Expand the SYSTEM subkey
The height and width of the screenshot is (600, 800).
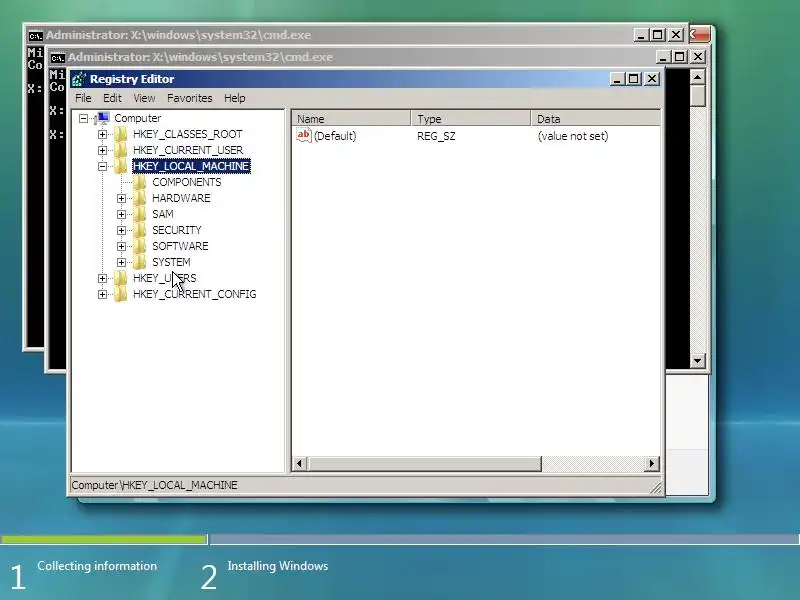pos(121,262)
